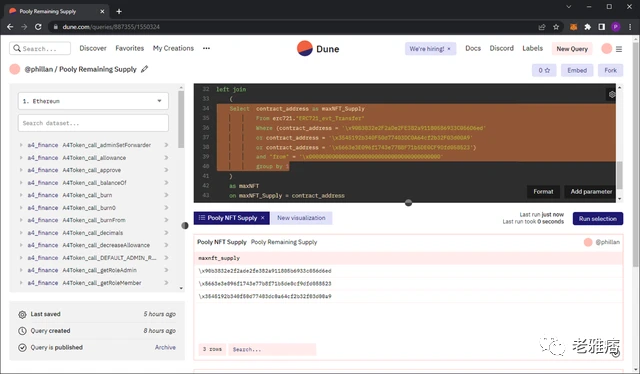Image resolution: width=640 pixels, height=374 pixels.
Task: Click the MetaMask fox extension icon
Action: point(573,27)
